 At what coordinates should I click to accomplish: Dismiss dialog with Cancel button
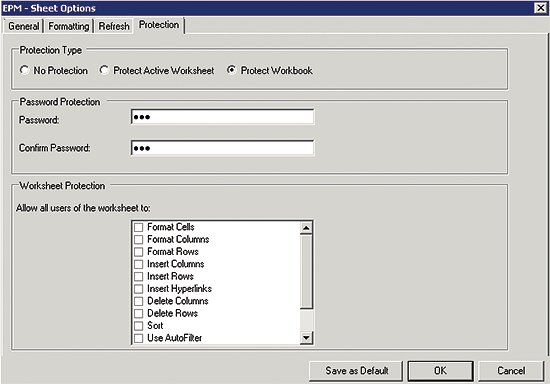[511, 371]
